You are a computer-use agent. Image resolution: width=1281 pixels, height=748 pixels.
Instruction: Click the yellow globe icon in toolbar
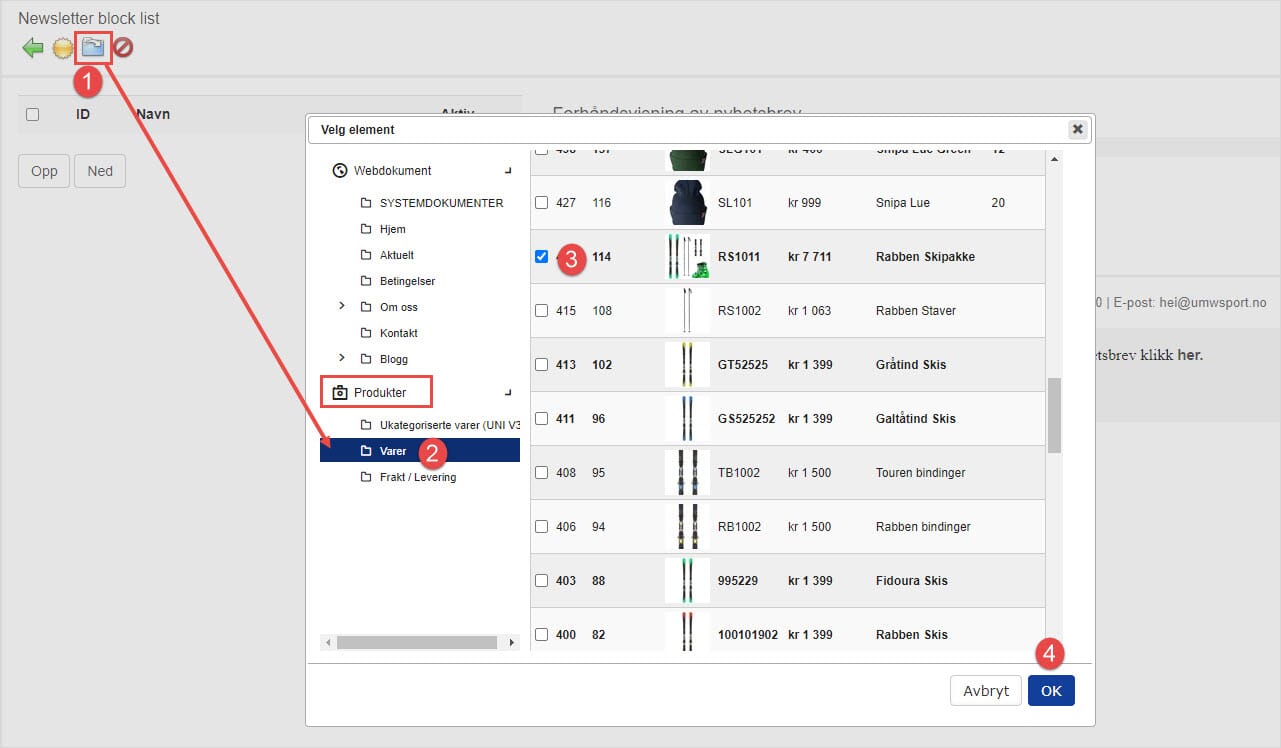click(63, 48)
